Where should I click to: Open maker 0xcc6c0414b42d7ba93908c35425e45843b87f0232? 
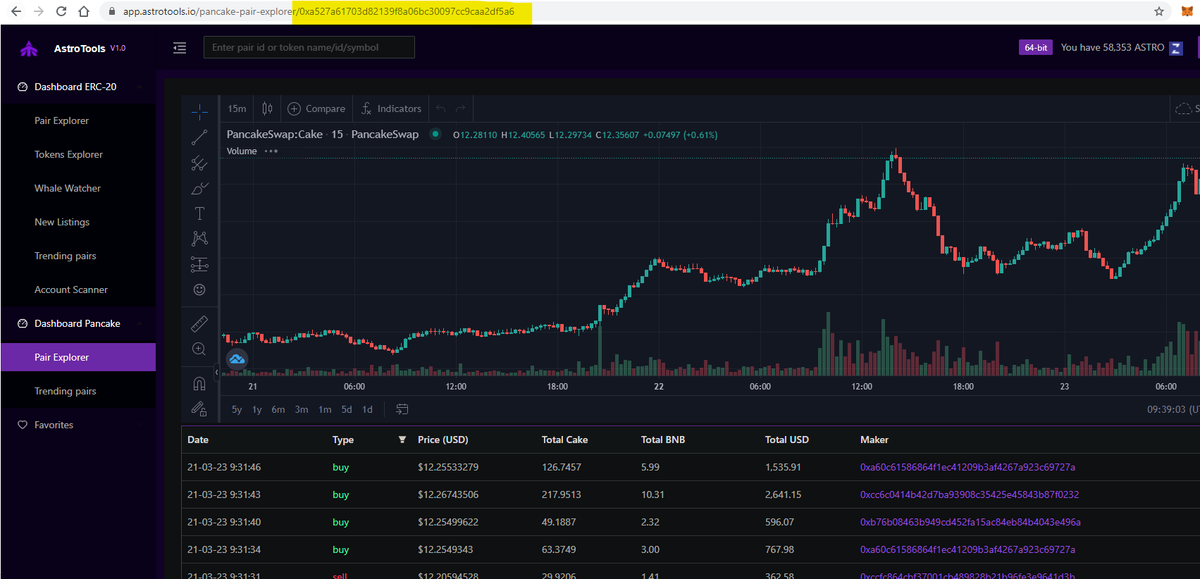point(969,494)
